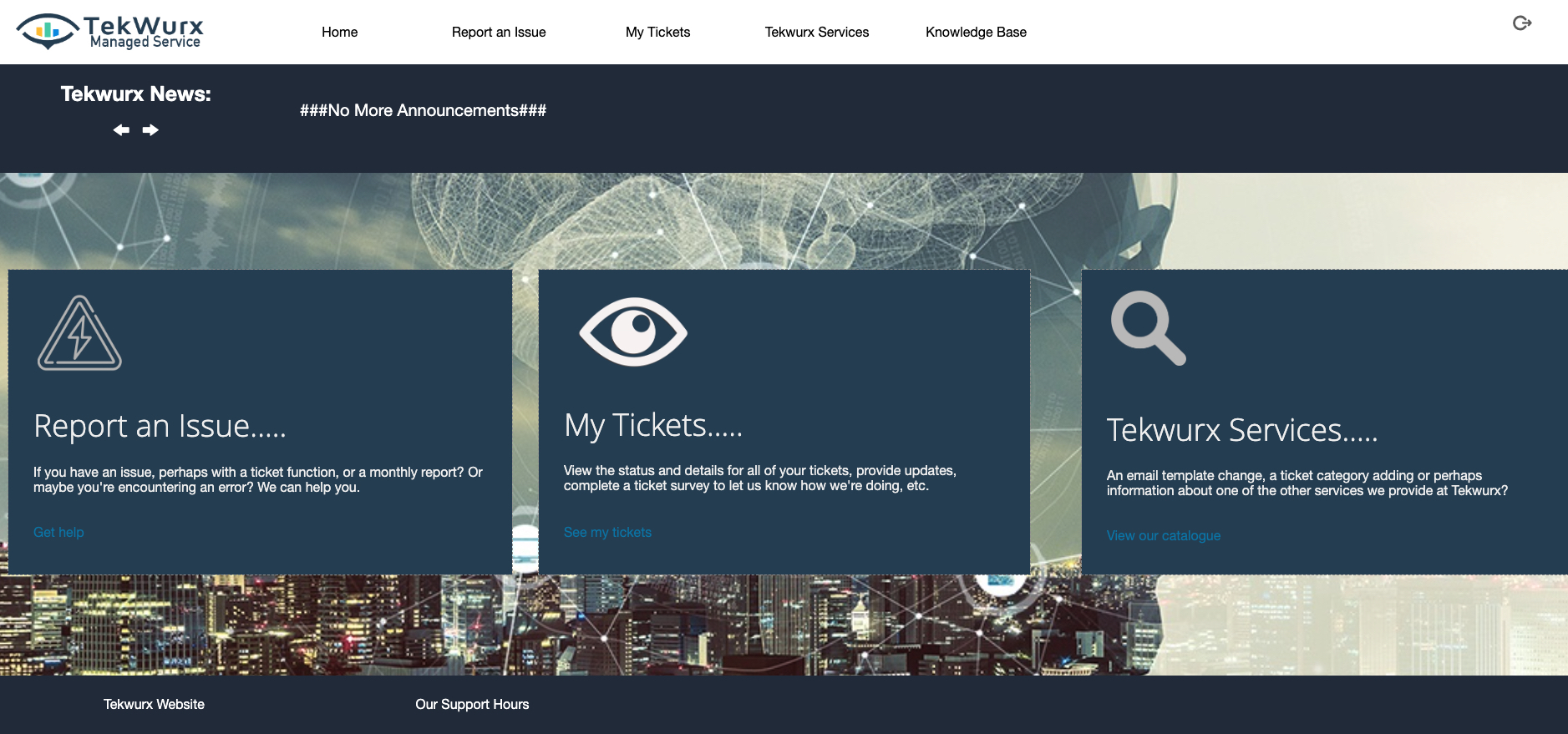Screen dimensions: 1568x734
Task: Click the lightning warning triangle icon
Action: click(79, 334)
